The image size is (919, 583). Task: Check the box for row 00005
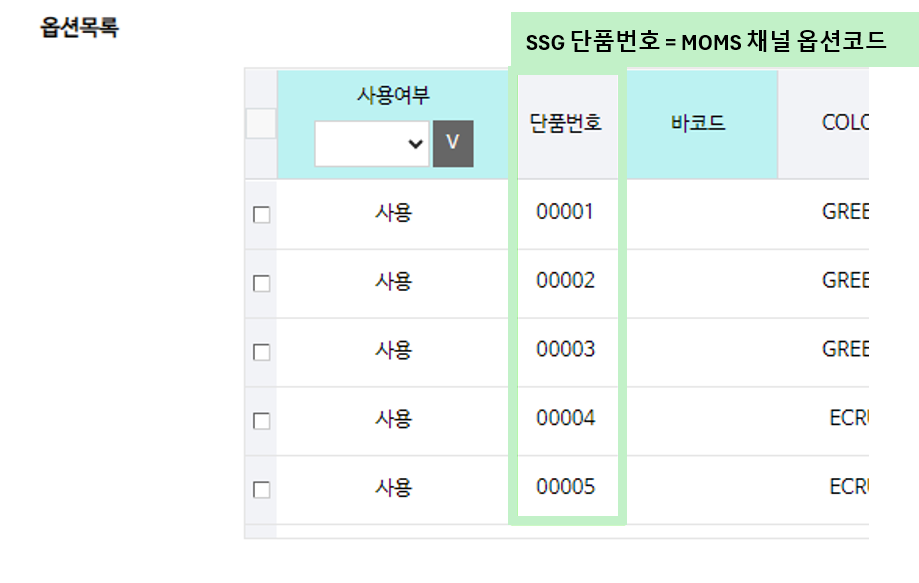click(x=261, y=489)
